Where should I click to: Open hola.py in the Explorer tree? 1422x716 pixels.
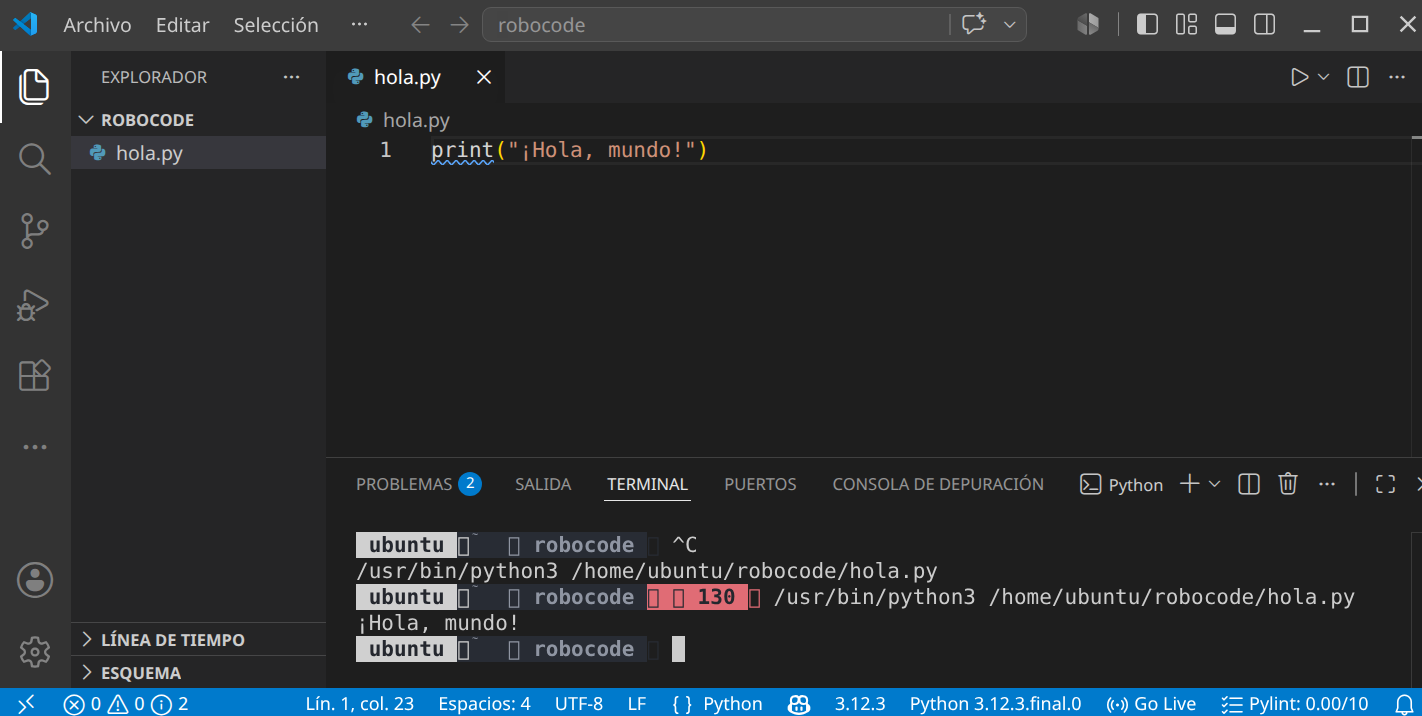pos(198,153)
